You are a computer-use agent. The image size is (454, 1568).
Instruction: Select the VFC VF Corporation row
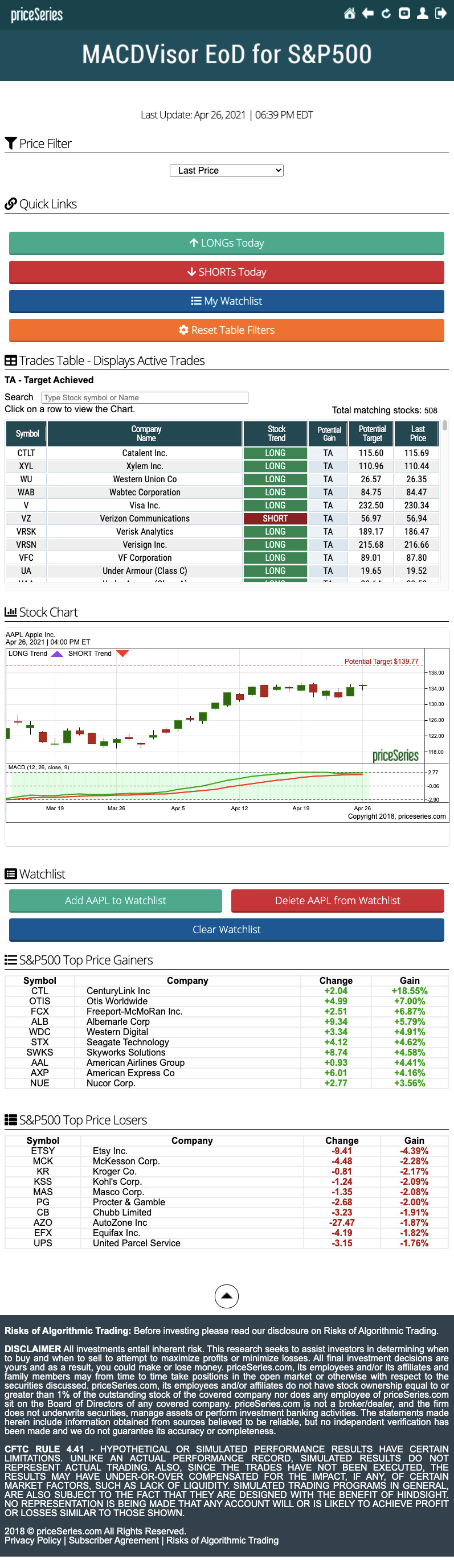tap(222, 557)
